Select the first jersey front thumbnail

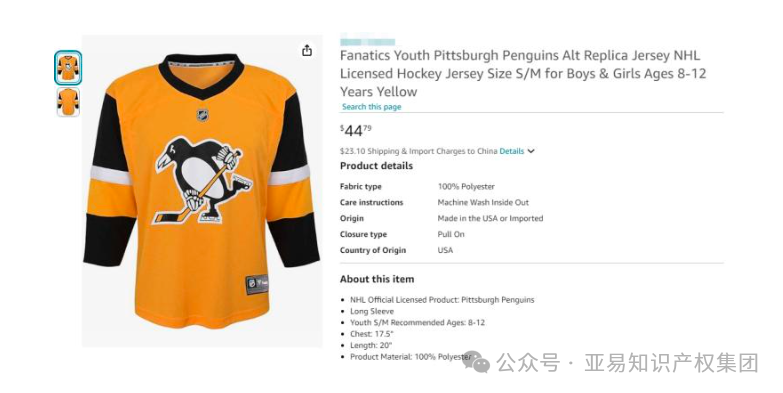pos(68,67)
